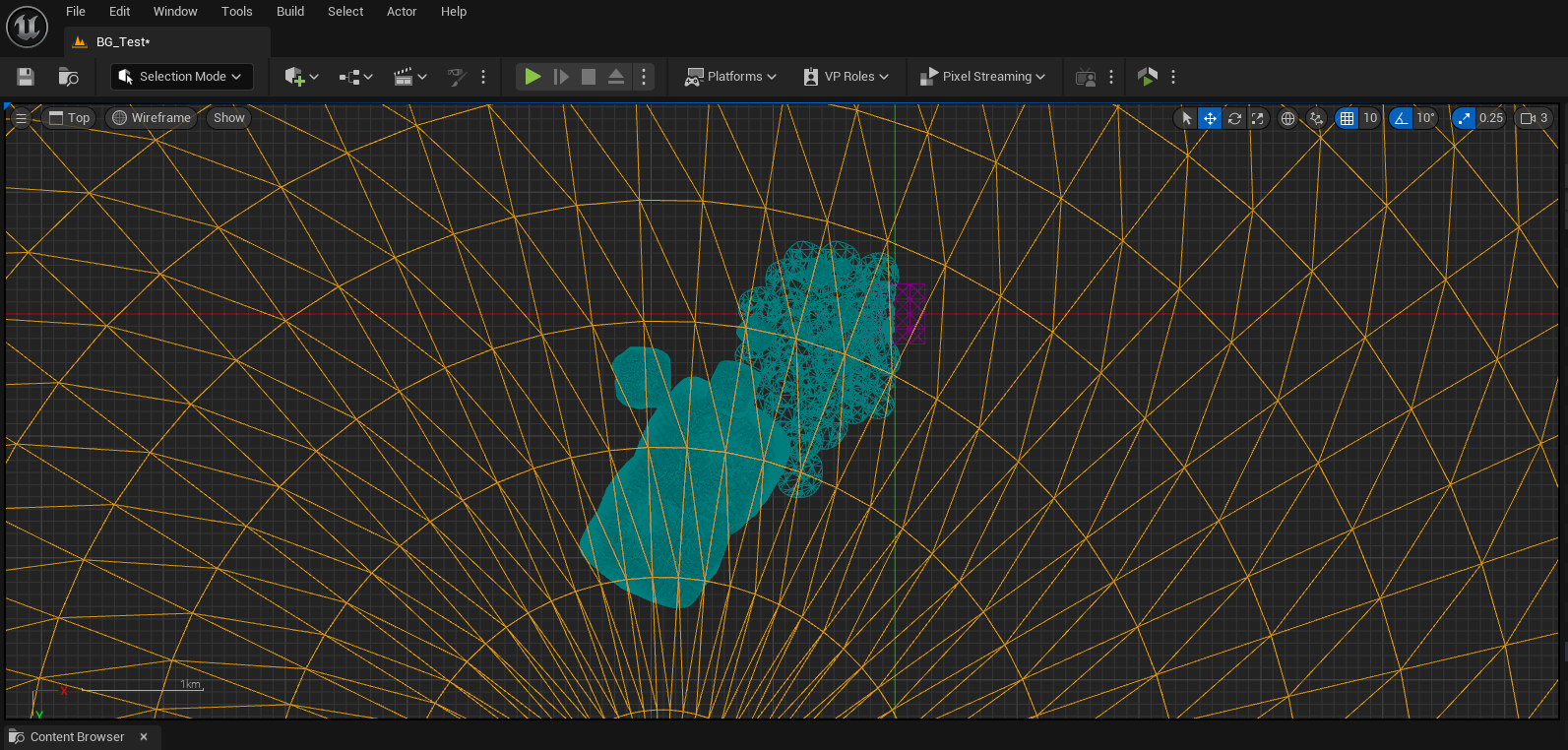This screenshot has height=750, width=1568.
Task: Open the Select menu
Action: click(x=345, y=12)
